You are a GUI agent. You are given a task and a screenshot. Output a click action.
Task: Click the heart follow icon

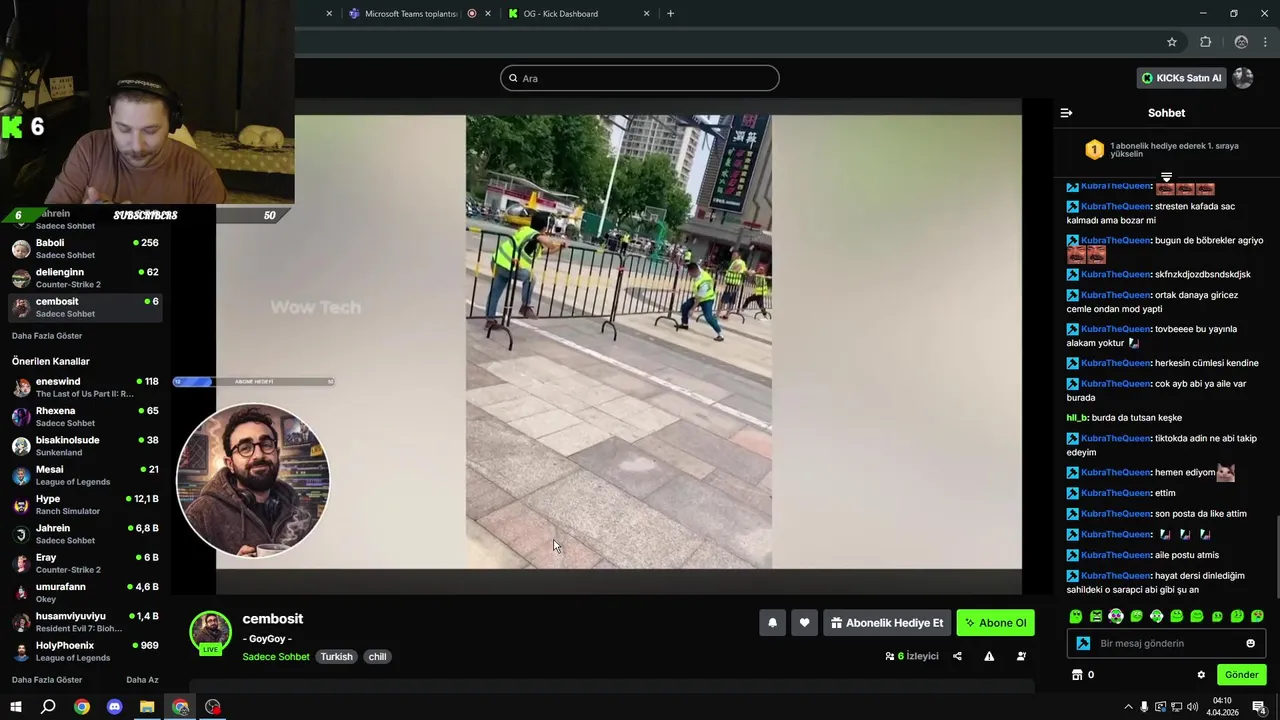coord(804,623)
